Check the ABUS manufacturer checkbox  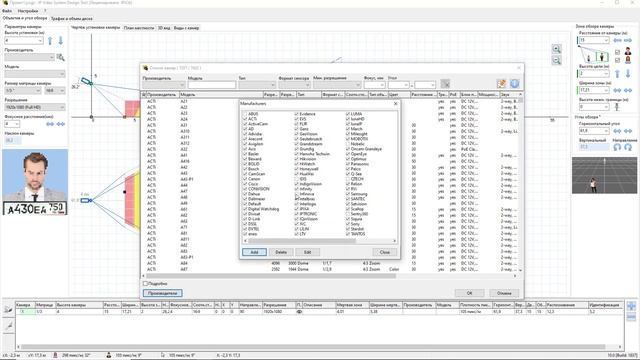(245, 114)
